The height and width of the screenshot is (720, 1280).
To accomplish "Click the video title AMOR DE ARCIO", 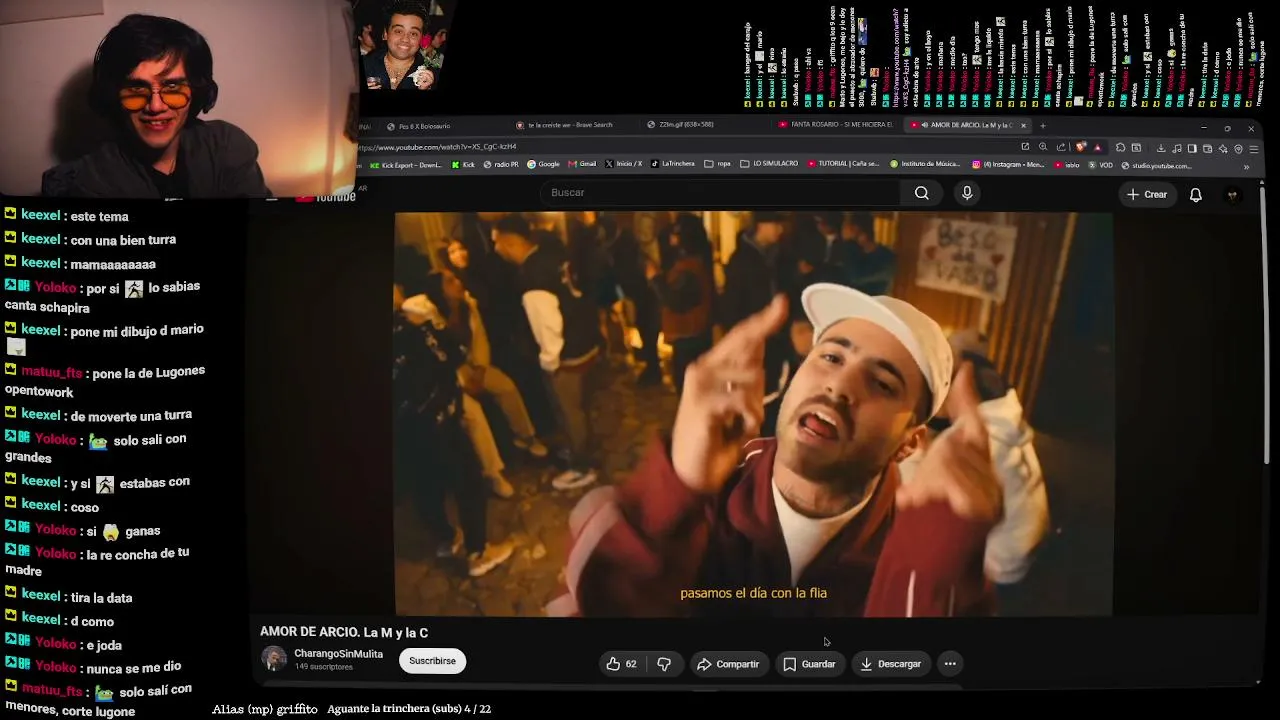I will pyautogui.click(x=344, y=633).
